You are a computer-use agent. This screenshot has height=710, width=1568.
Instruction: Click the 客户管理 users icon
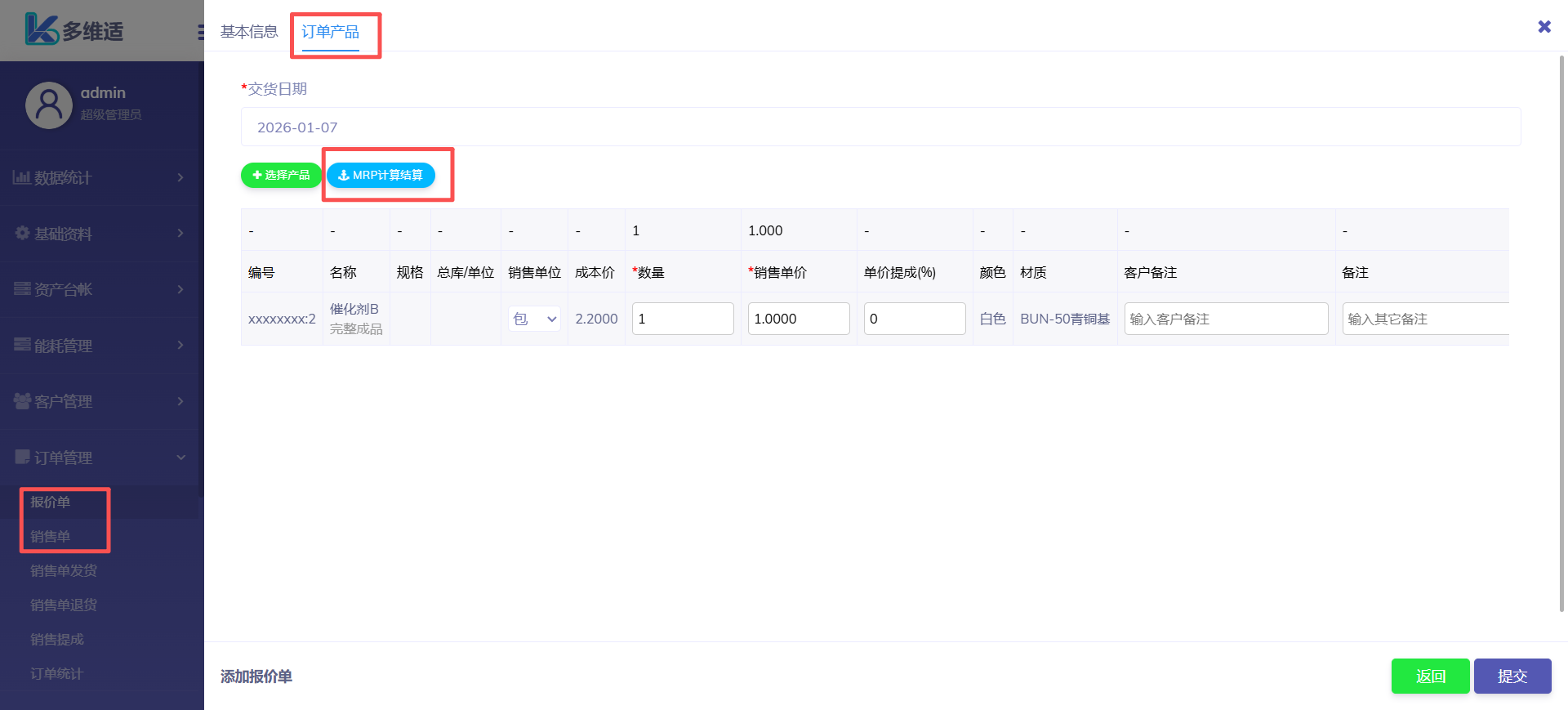click(22, 400)
